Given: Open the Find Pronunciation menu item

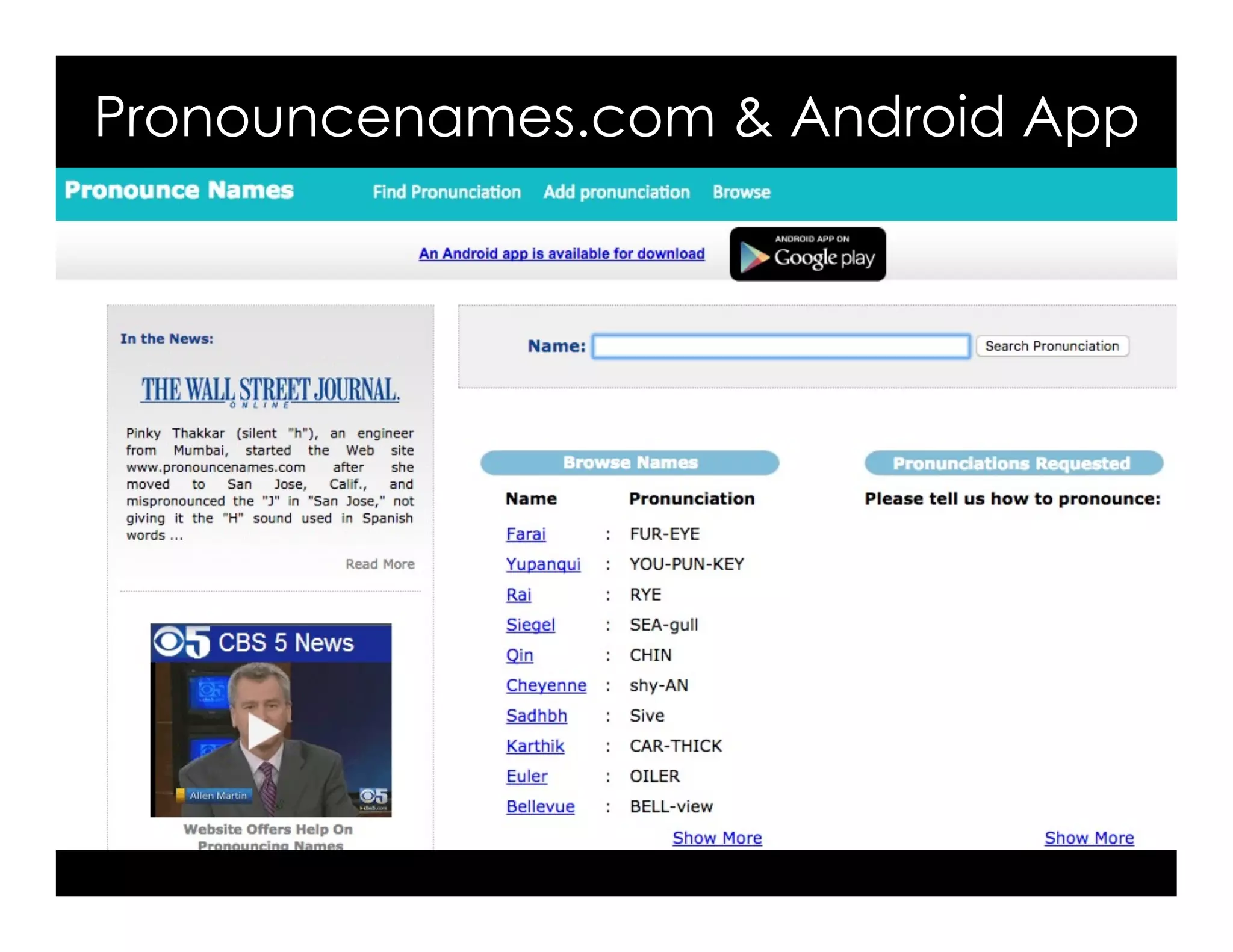Looking at the screenshot, I should coord(447,192).
